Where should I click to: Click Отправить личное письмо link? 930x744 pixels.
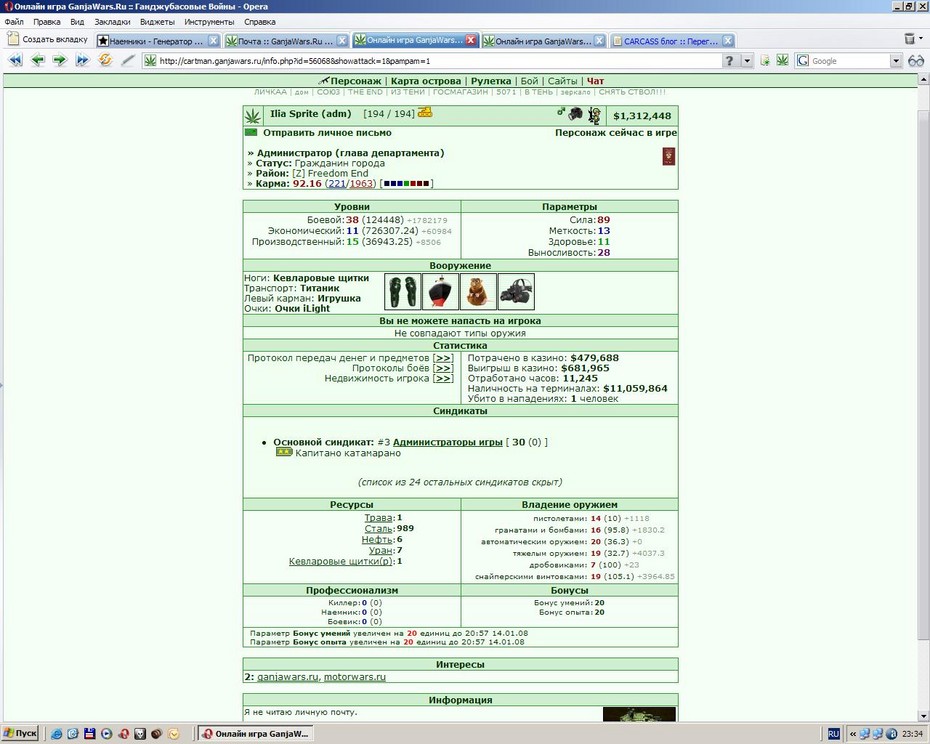tap(327, 133)
